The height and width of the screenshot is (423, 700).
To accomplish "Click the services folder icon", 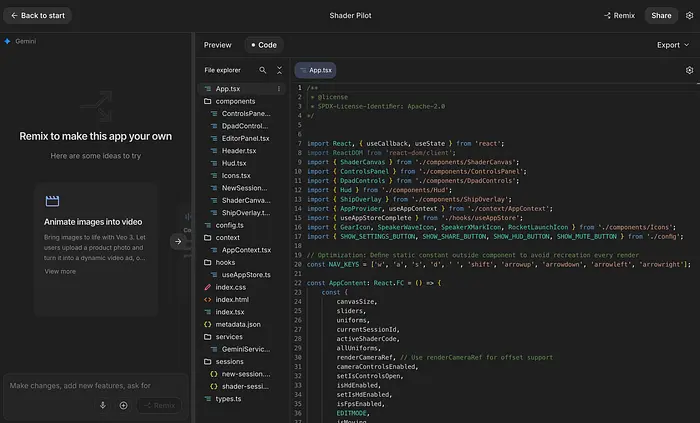I will pyautogui.click(x=208, y=337).
